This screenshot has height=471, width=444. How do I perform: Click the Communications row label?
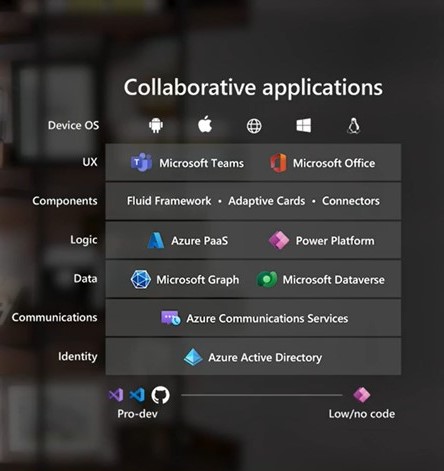[54, 317]
